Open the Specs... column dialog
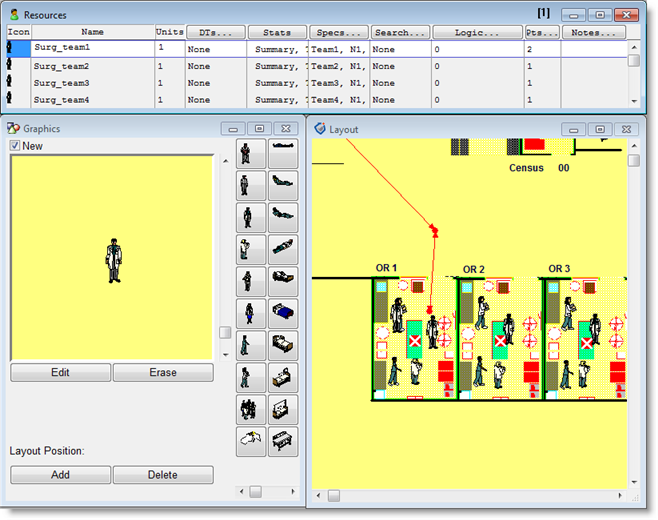 click(x=339, y=33)
